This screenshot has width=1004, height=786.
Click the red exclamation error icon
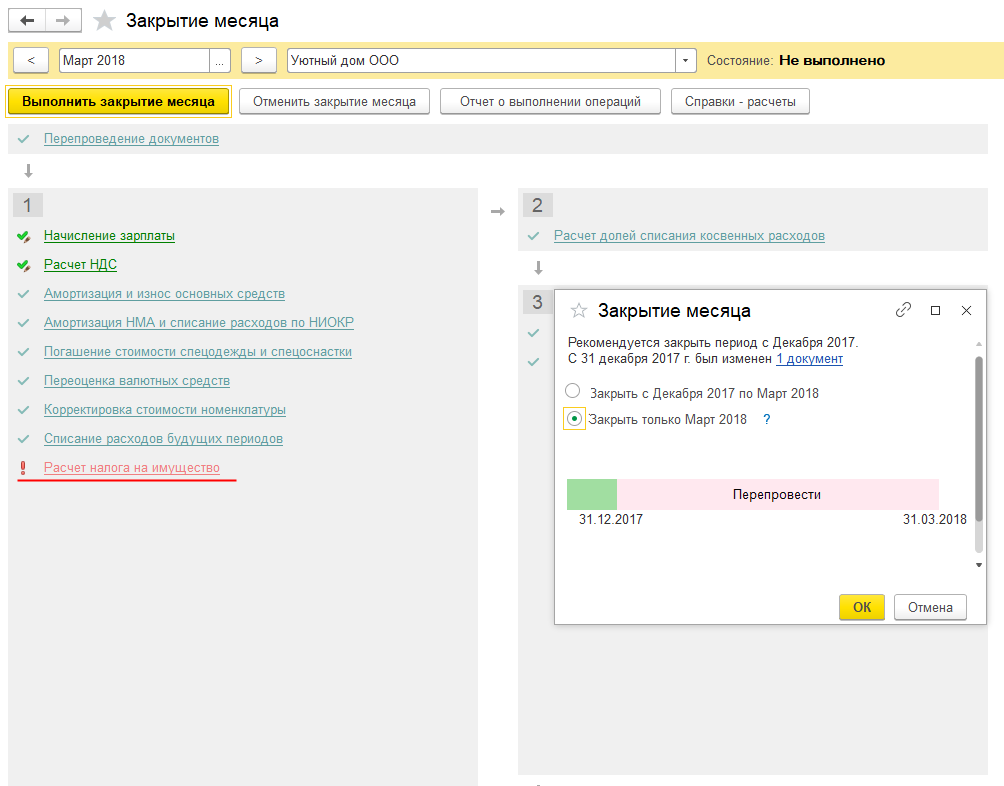click(24, 468)
